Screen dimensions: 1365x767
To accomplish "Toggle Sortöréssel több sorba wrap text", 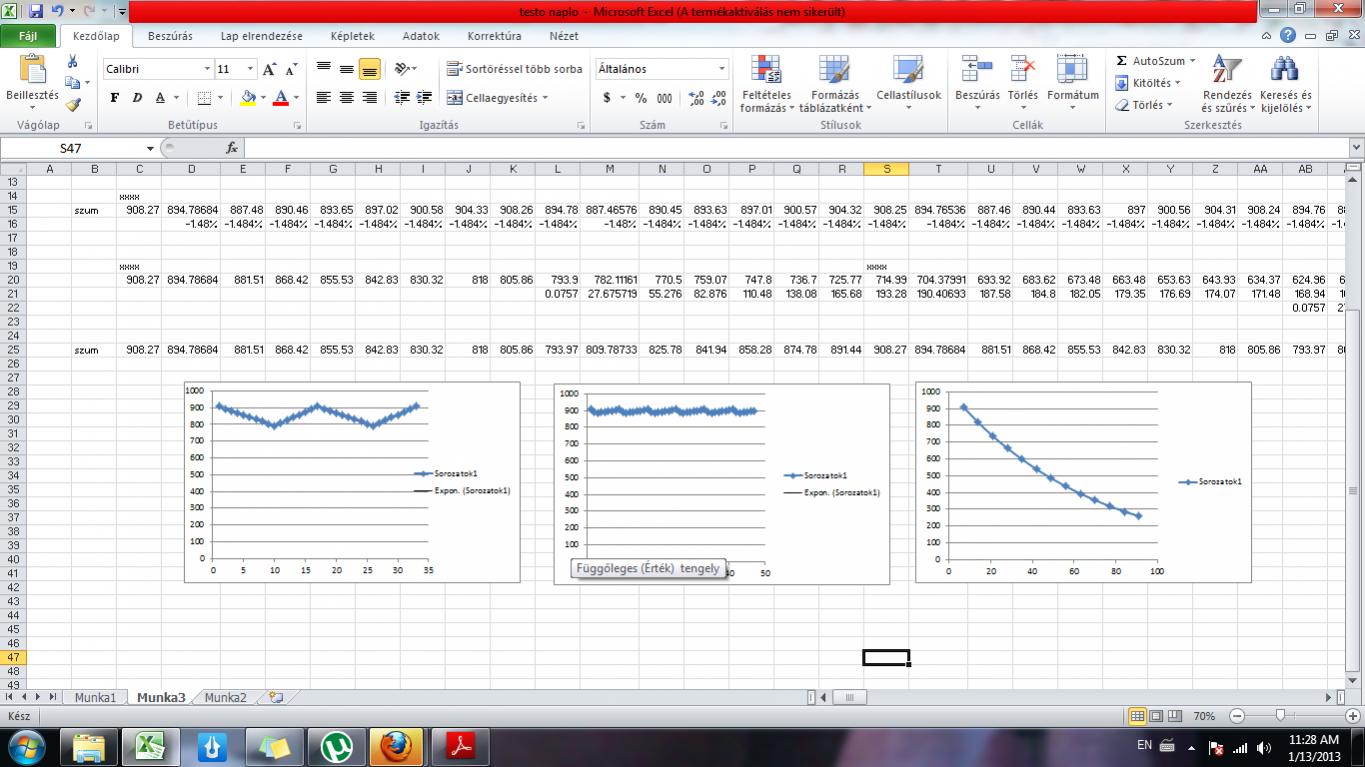I will click(x=514, y=69).
